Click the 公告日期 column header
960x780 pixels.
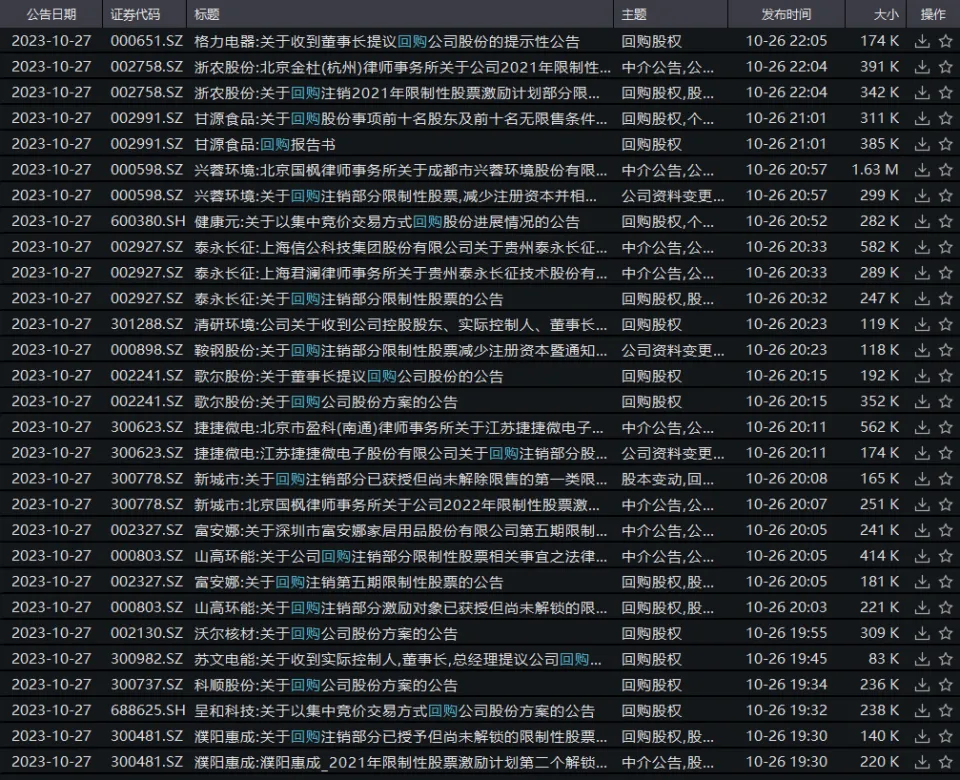coord(51,15)
